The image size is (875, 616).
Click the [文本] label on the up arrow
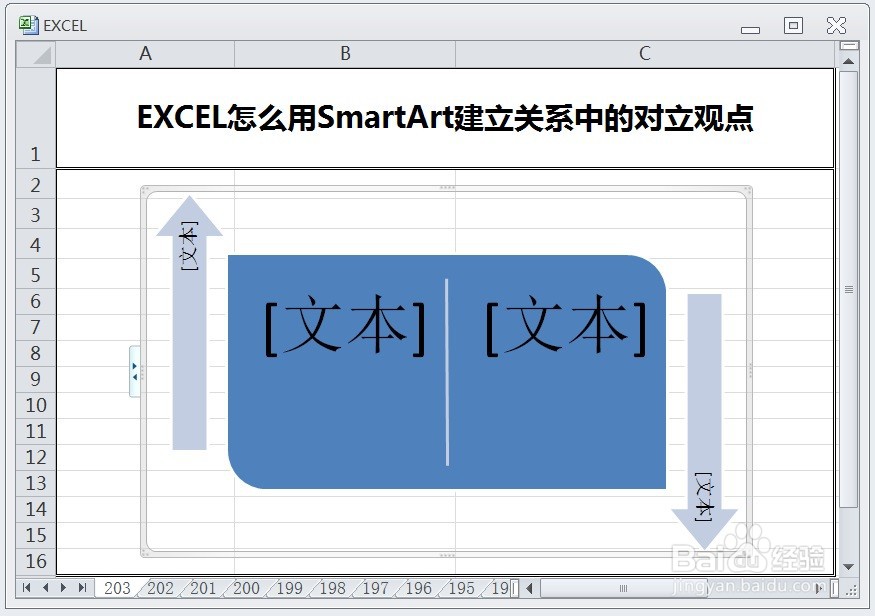point(189,246)
